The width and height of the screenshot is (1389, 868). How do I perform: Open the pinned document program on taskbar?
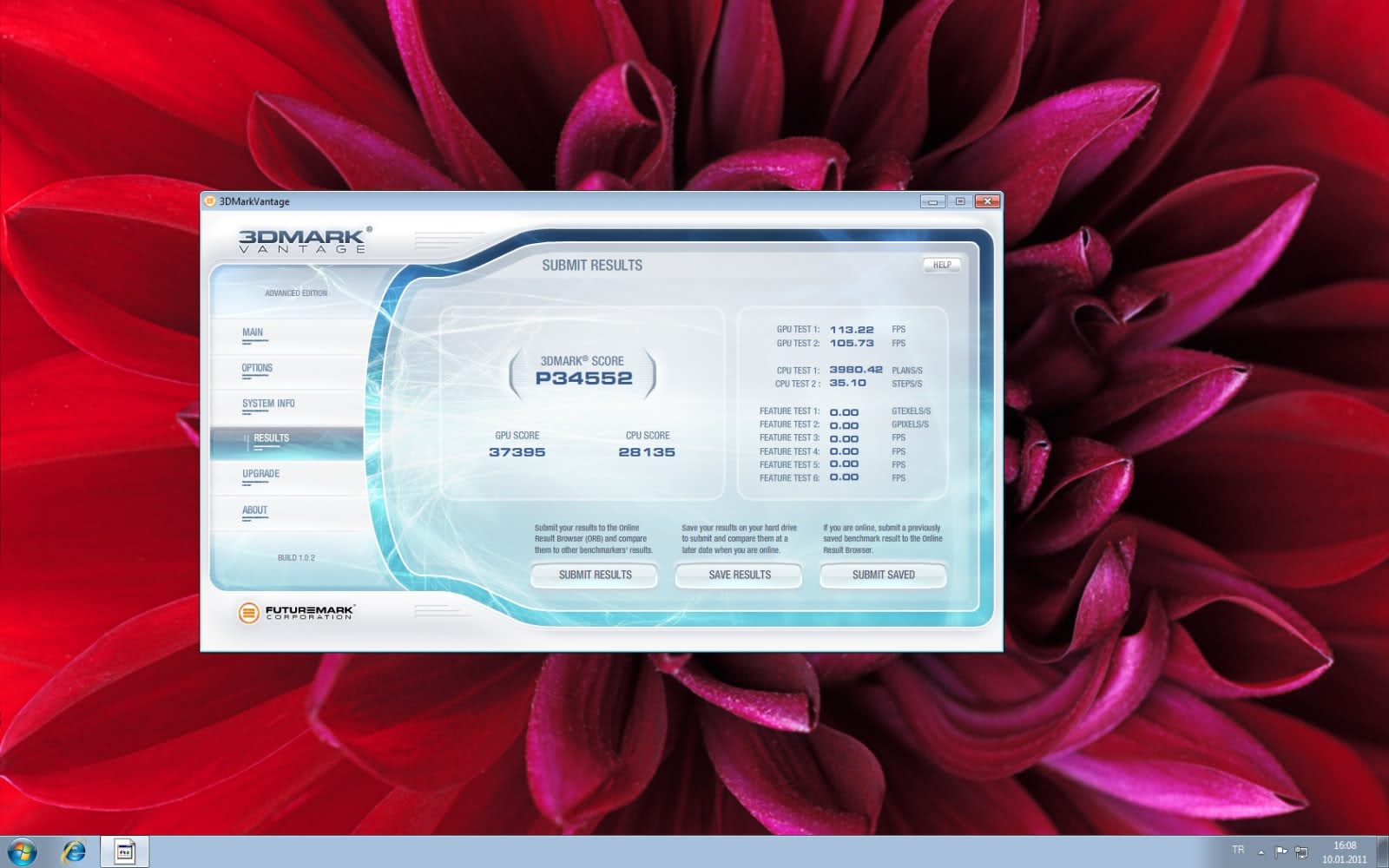(124, 852)
